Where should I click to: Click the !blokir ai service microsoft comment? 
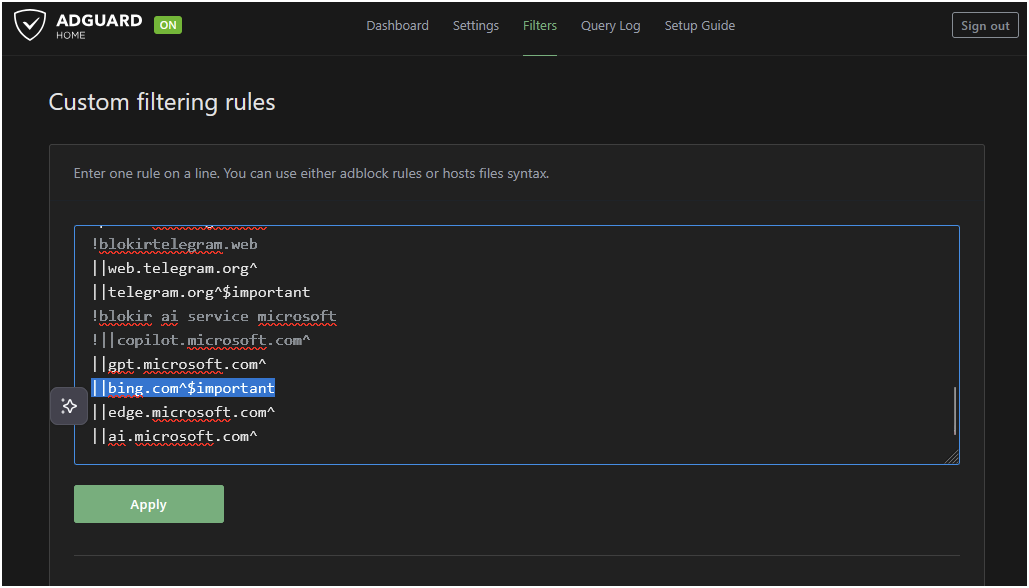(x=214, y=316)
